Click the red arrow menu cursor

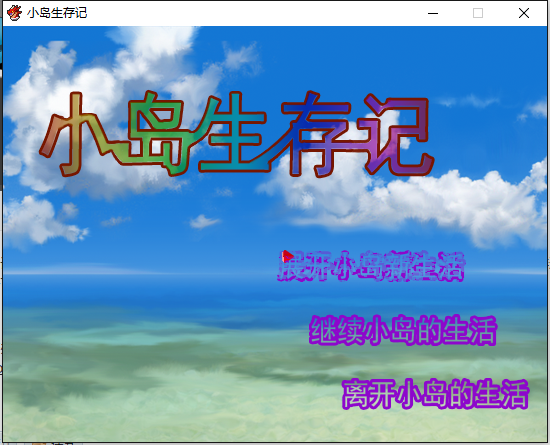tap(288, 256)
